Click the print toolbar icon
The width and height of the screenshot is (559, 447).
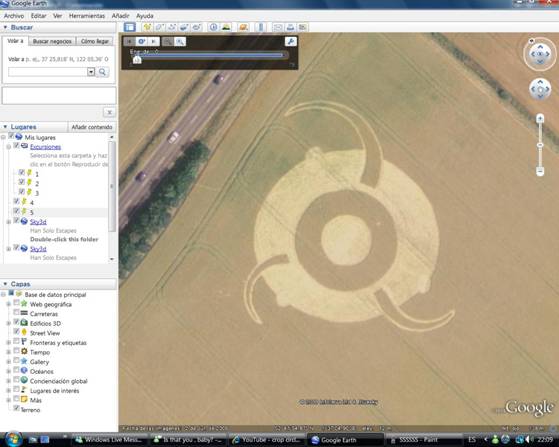pyautogui.click(x=290, y=27)
